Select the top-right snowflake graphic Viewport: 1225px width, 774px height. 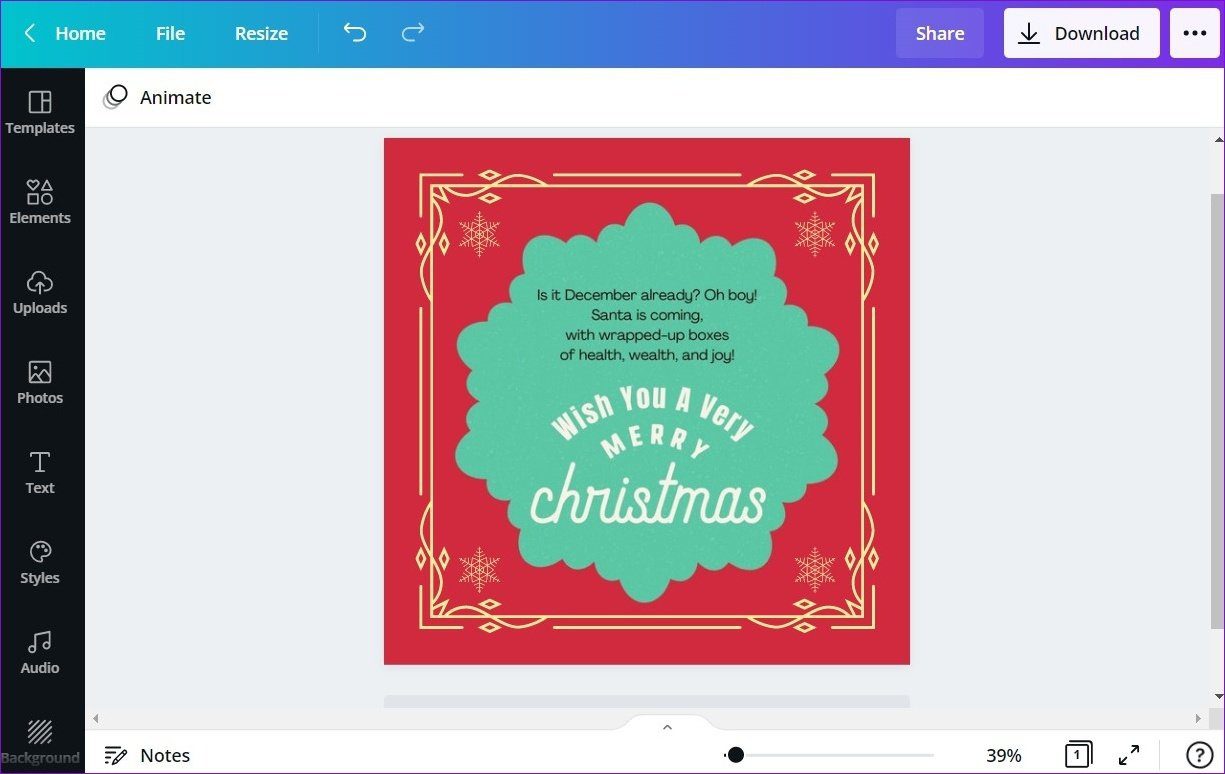pyautogui.click(x=815, y=233)
